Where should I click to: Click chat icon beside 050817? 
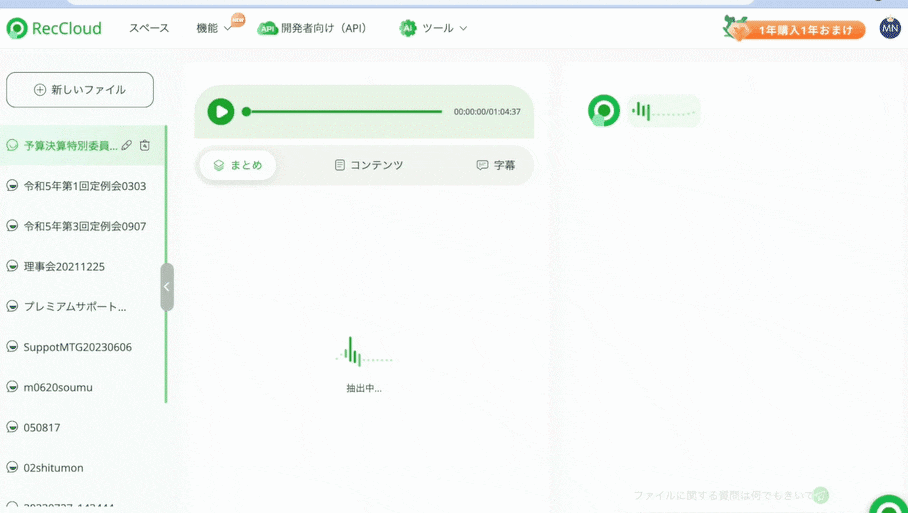(x=12, y=427)
